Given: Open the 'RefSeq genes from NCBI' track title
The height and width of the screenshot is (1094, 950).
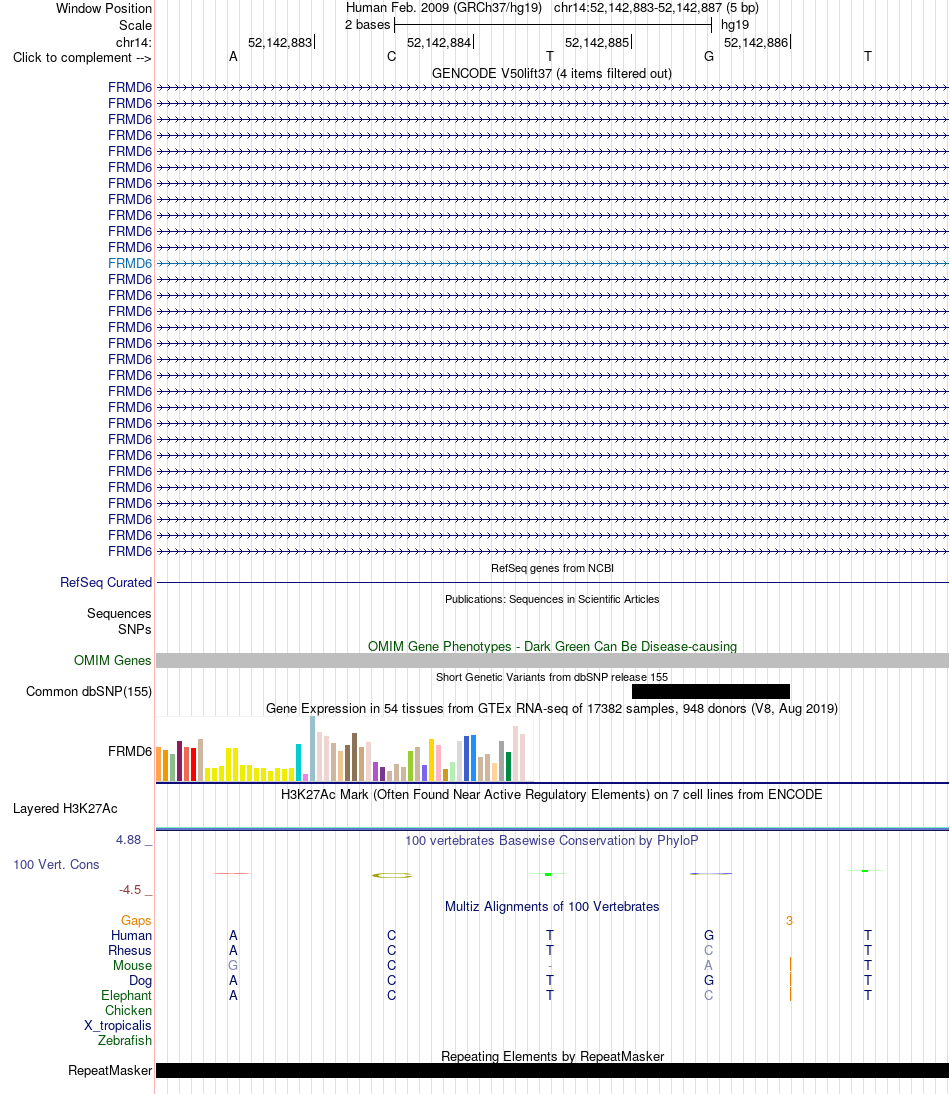Looking at the screenshot, I should 552,568.
